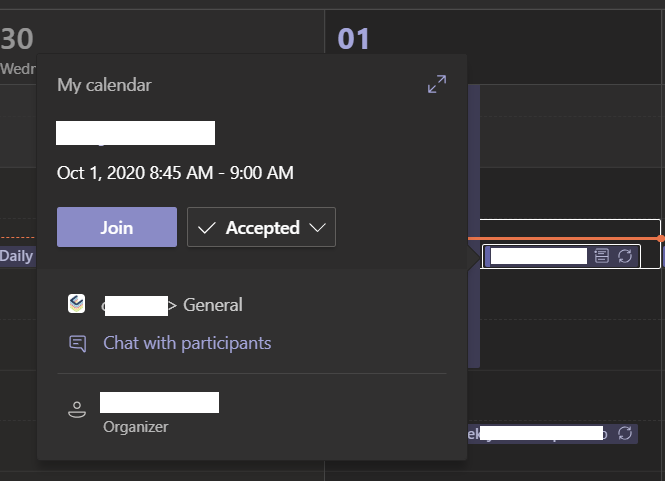
Task: Click the Chat with participants link
Action: [x=187, y=343]
